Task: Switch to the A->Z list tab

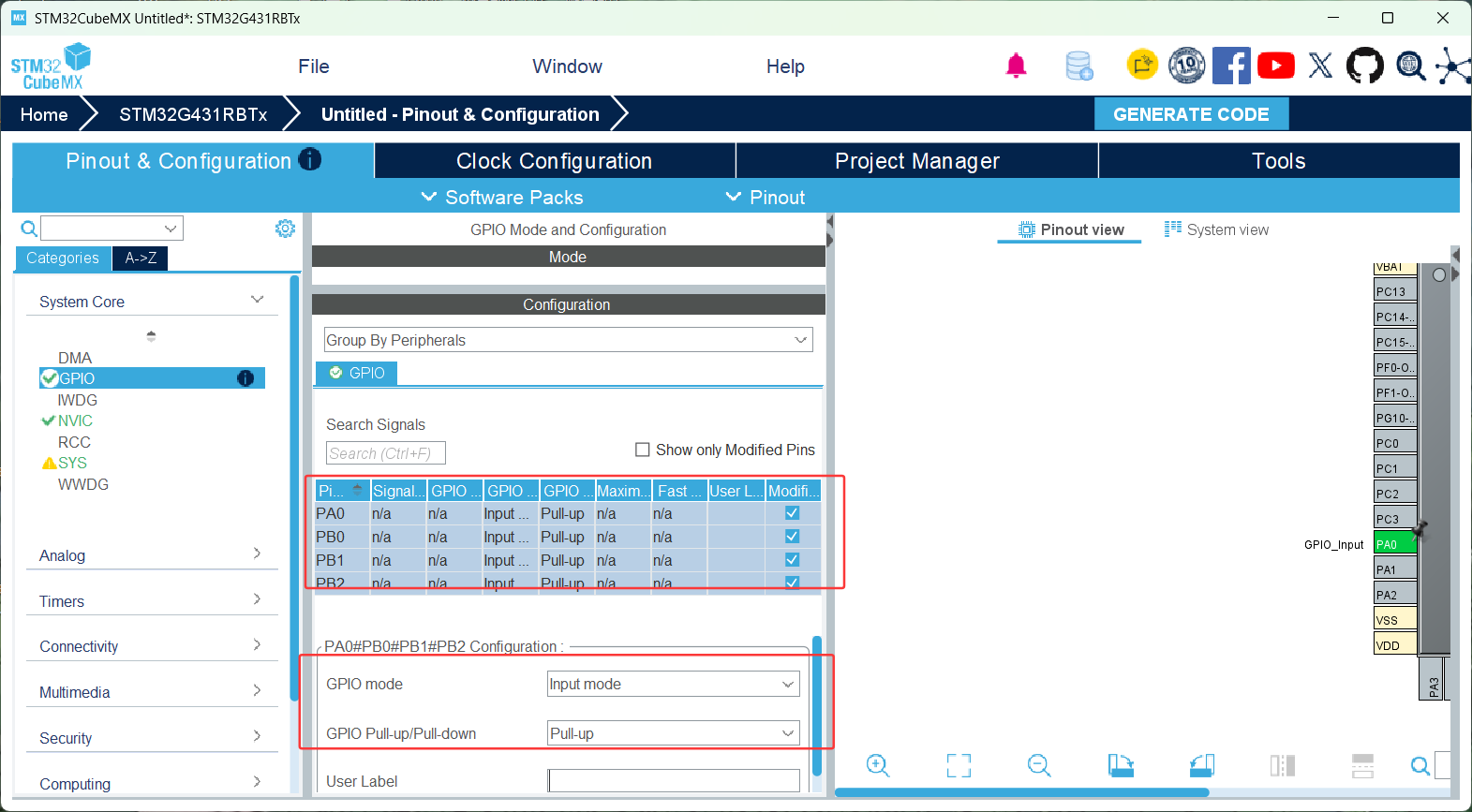Action: pos(141,258)
